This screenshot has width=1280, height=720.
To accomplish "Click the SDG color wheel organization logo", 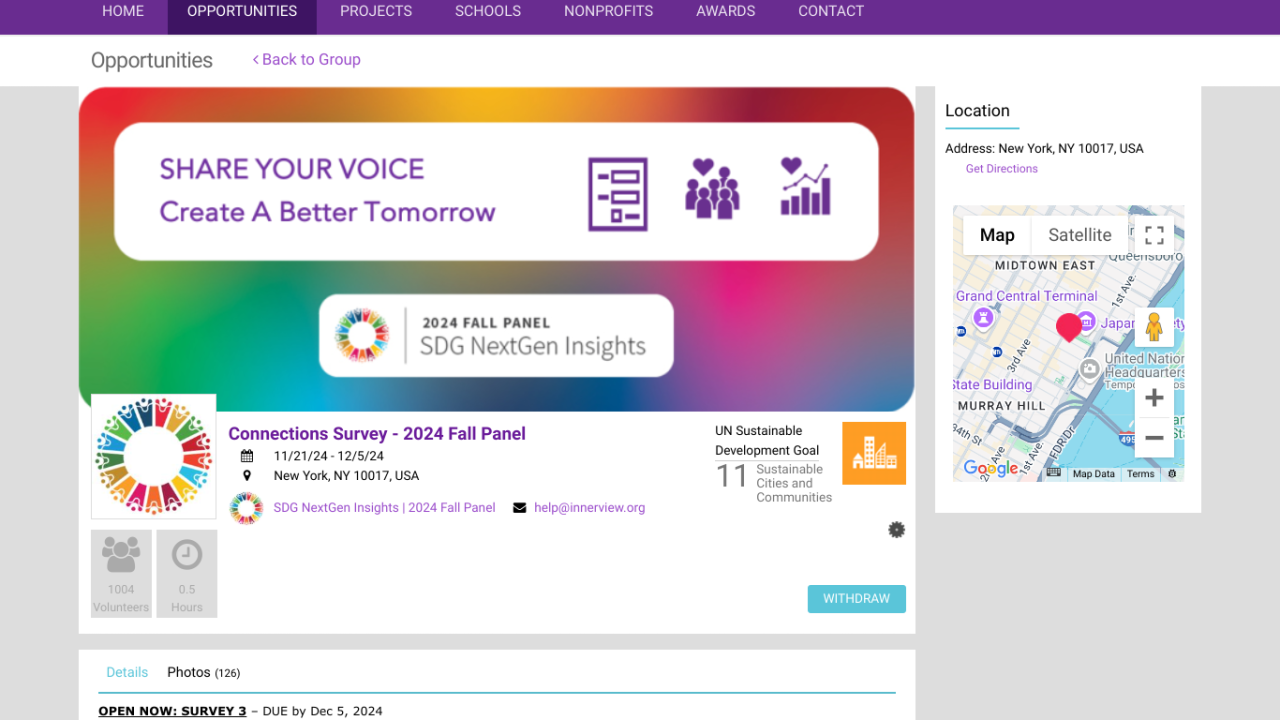I will pos(154,456).
